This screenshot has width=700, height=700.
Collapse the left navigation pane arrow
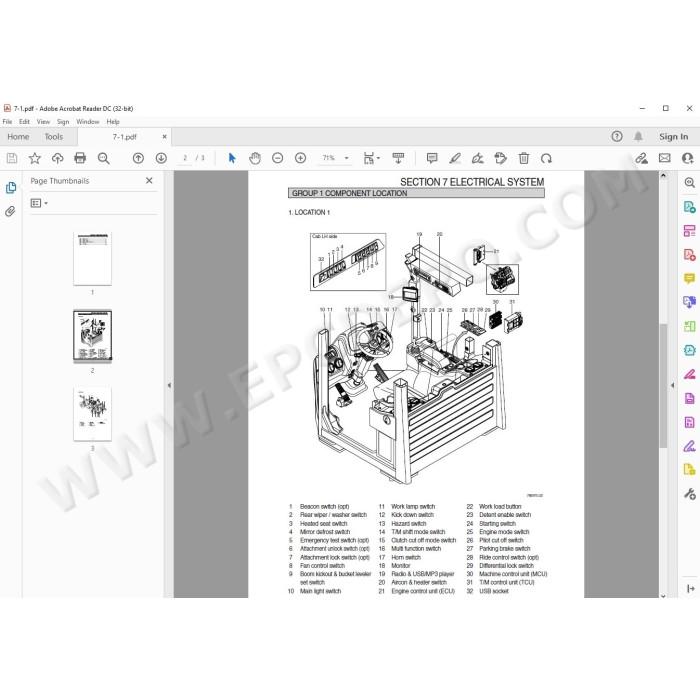tap(169, 385)
